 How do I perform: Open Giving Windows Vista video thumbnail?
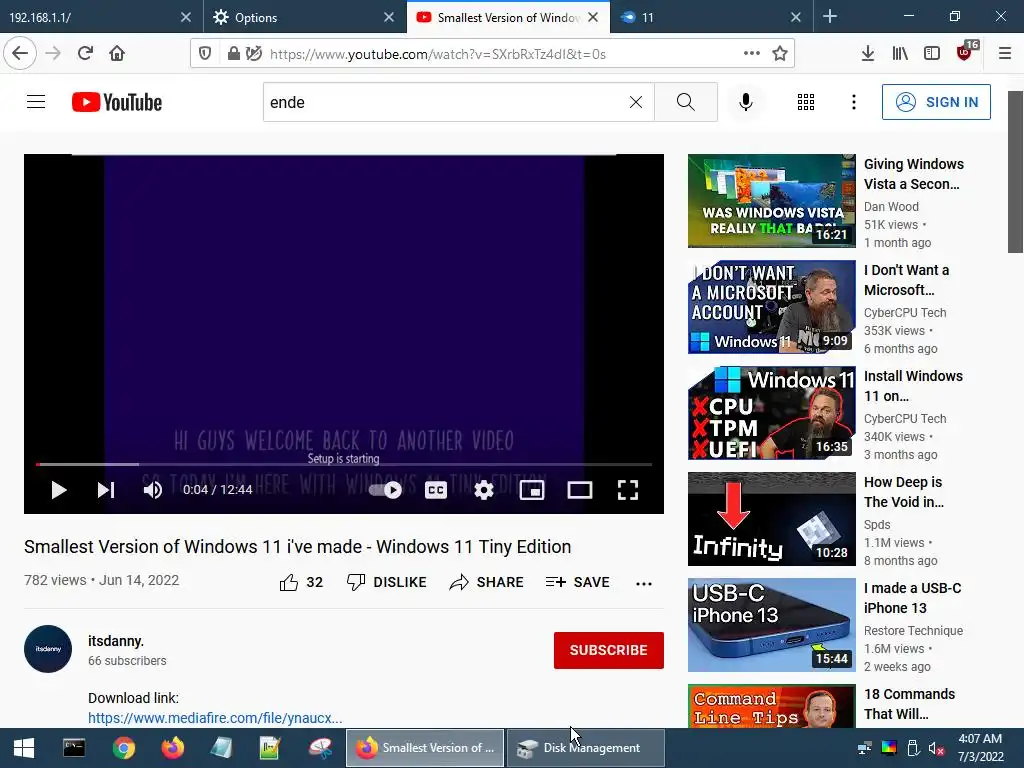pos(771,200)
